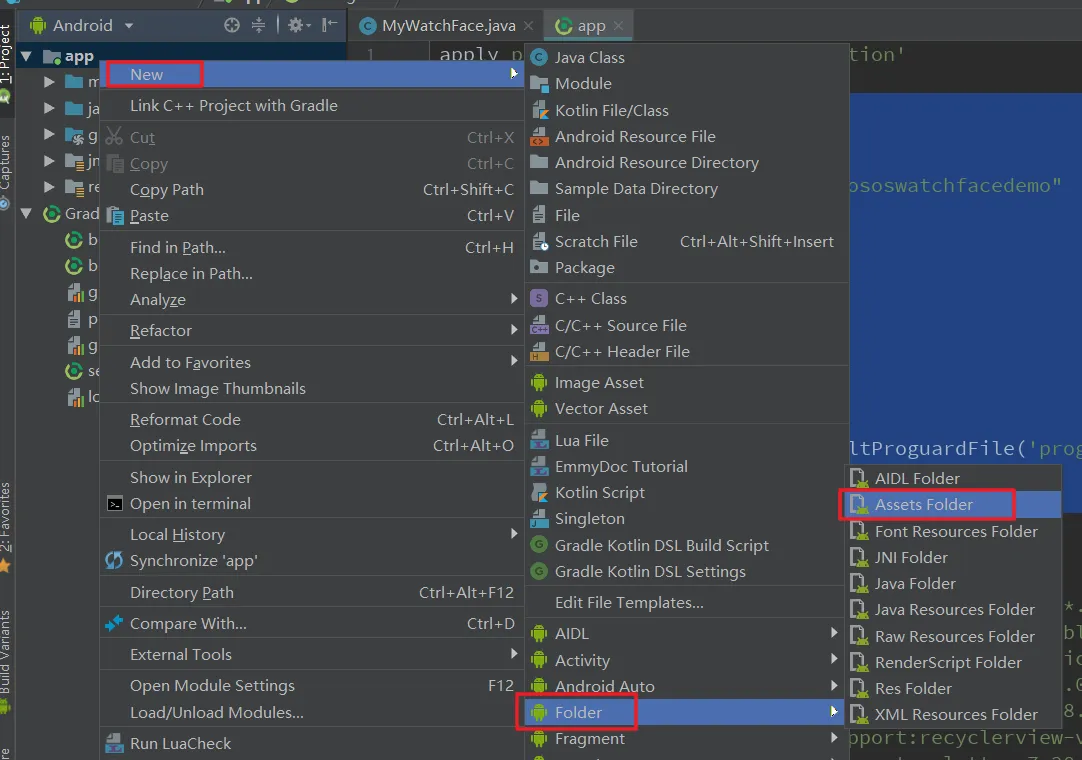Collapse the app module tree arrow
The height and width of the screenshot is (760, 1082).
tap(26, 57)
